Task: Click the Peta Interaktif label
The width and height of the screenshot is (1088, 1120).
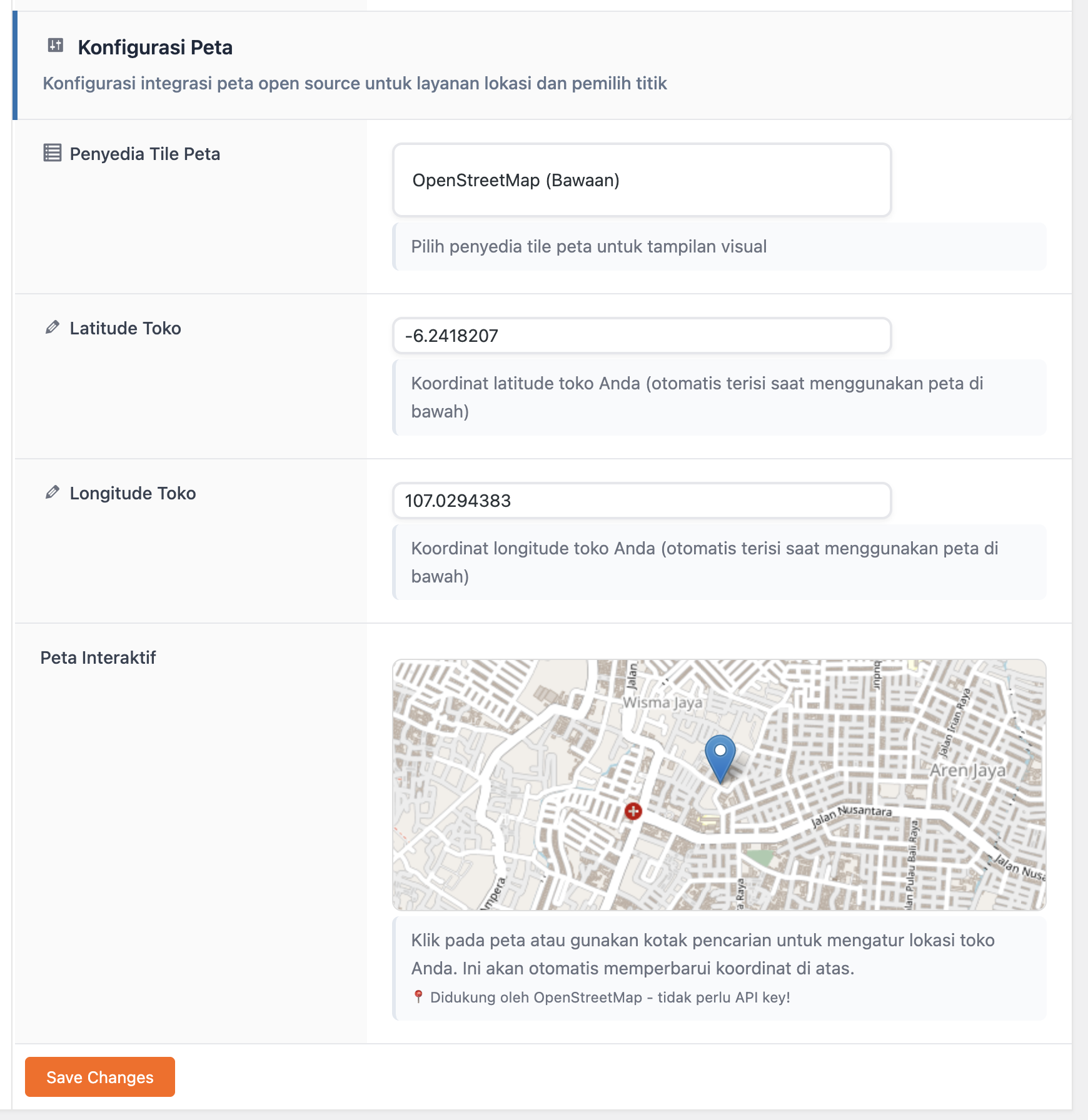Action: coord(98,657)
